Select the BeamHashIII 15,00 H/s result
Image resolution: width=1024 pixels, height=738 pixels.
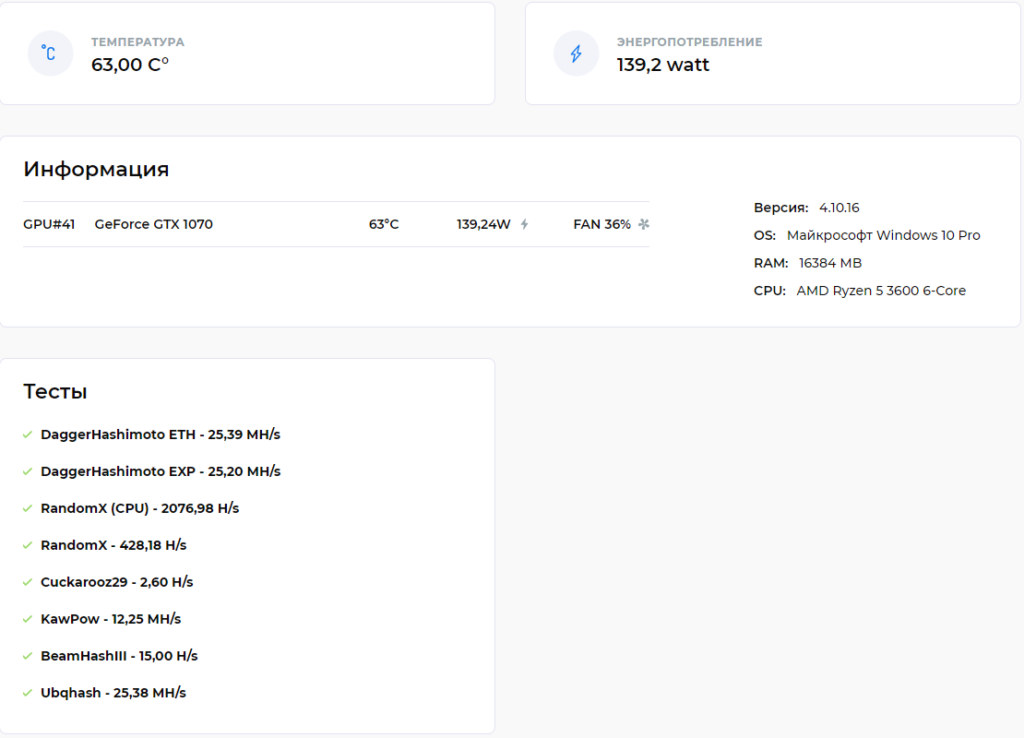pos(119,656)
